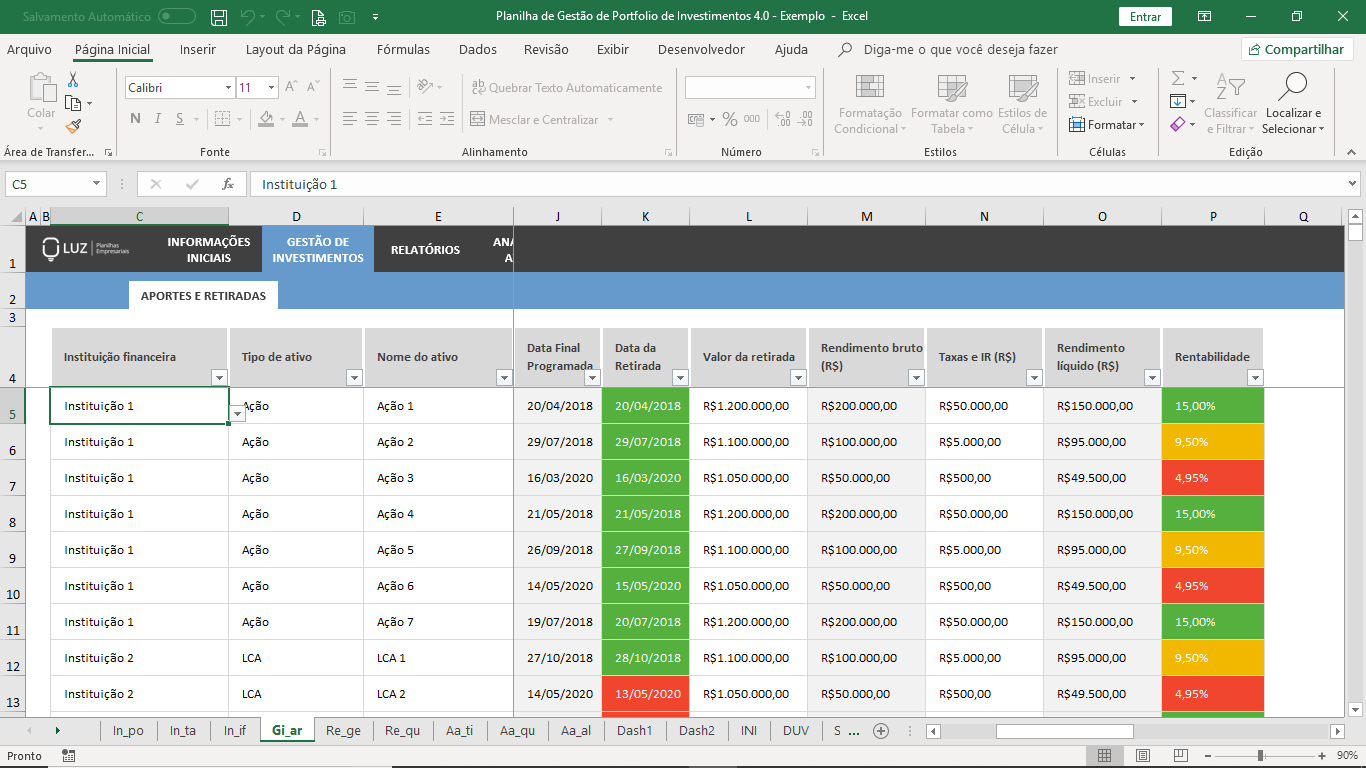This screenshot has width=1366, height=768.
Task: Click the new sheet plus icon
Action: 881,731
